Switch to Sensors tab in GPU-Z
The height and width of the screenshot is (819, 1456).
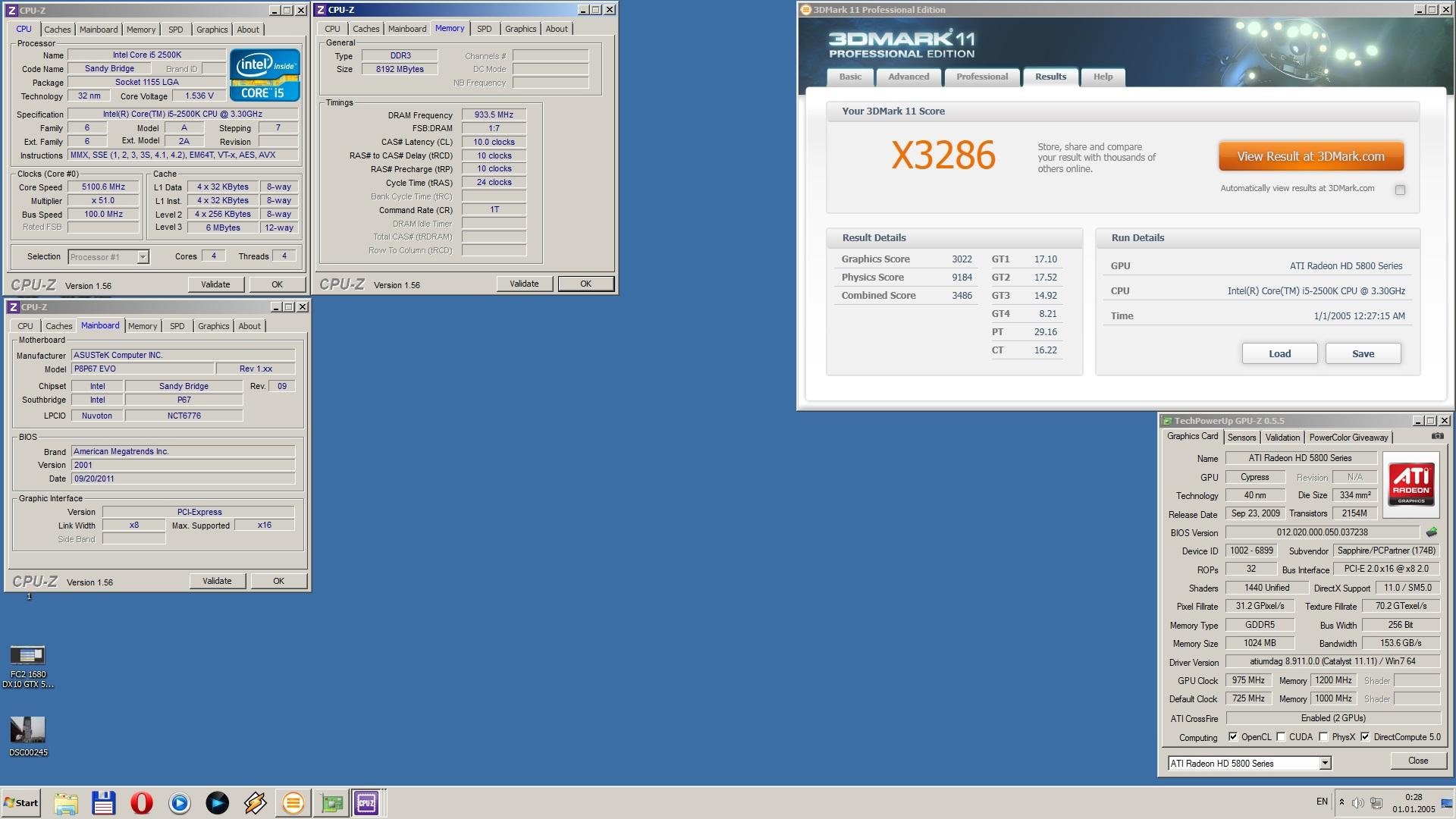pyautogui.click(x=1241, y=438)
